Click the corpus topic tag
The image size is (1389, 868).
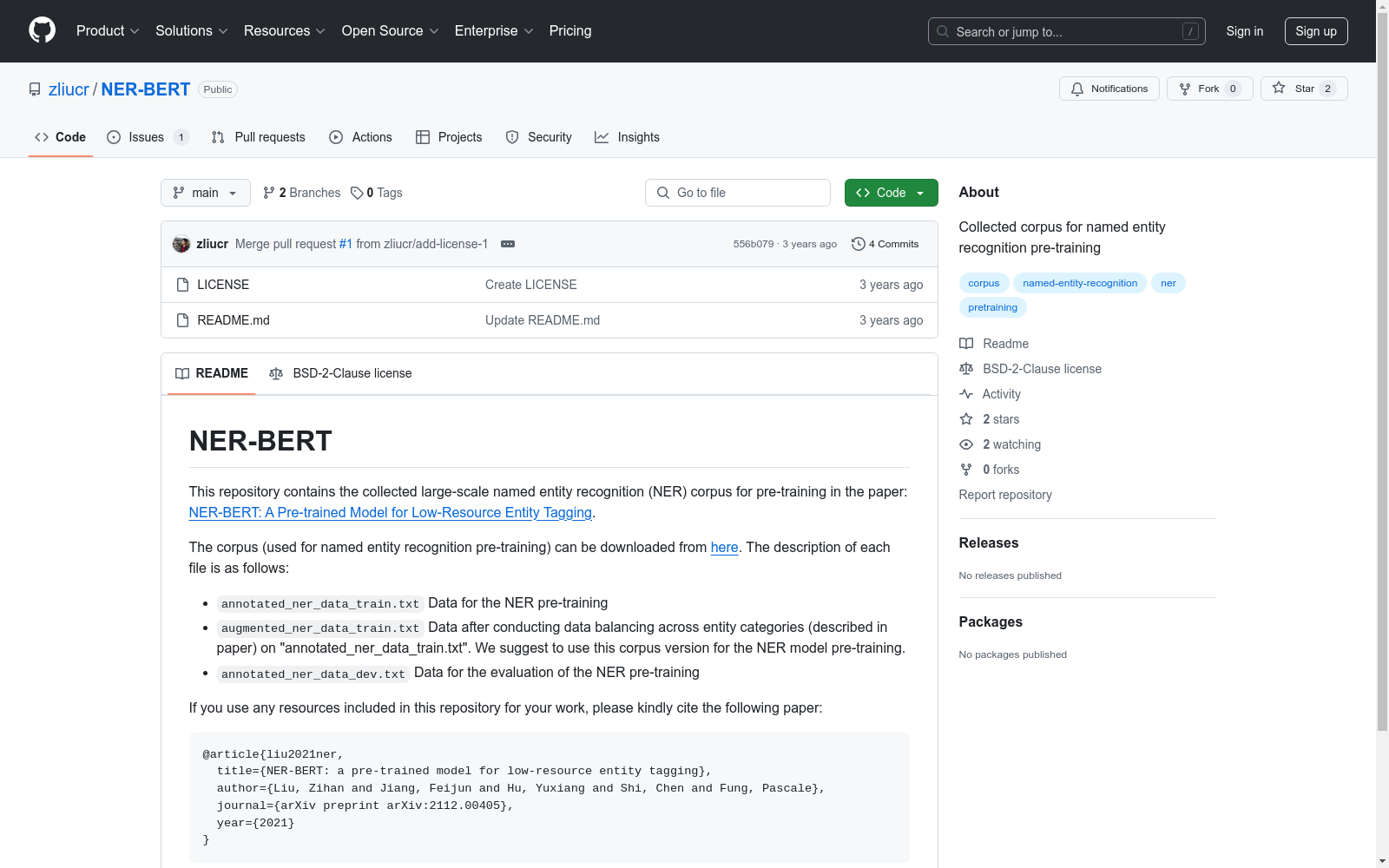point(984,283)
